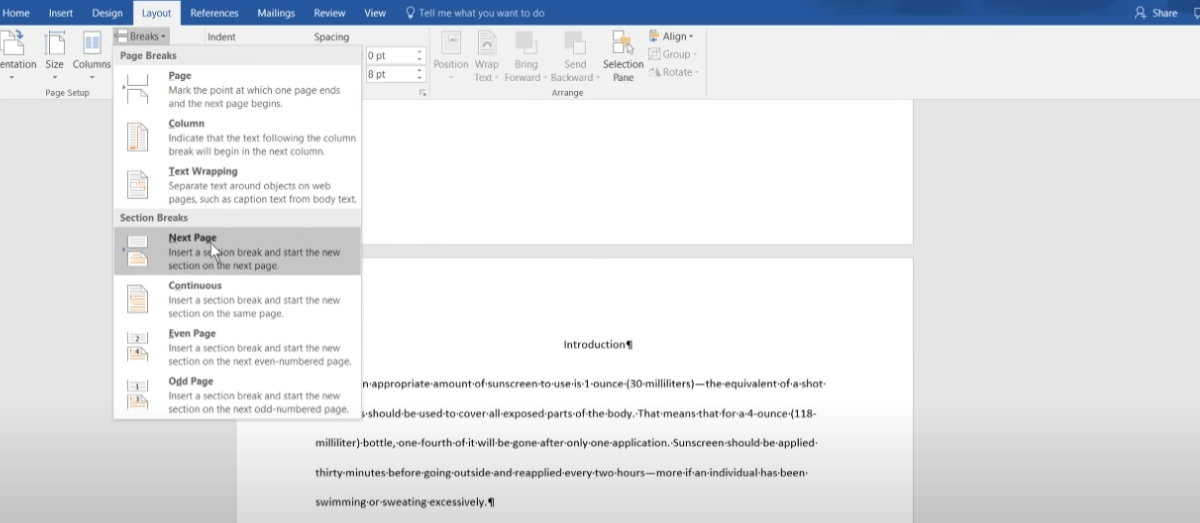Screen dimensions: 1200x523
Task: Click the line starting "milliliter)·bottle"
Action: (x=566, y=443)
